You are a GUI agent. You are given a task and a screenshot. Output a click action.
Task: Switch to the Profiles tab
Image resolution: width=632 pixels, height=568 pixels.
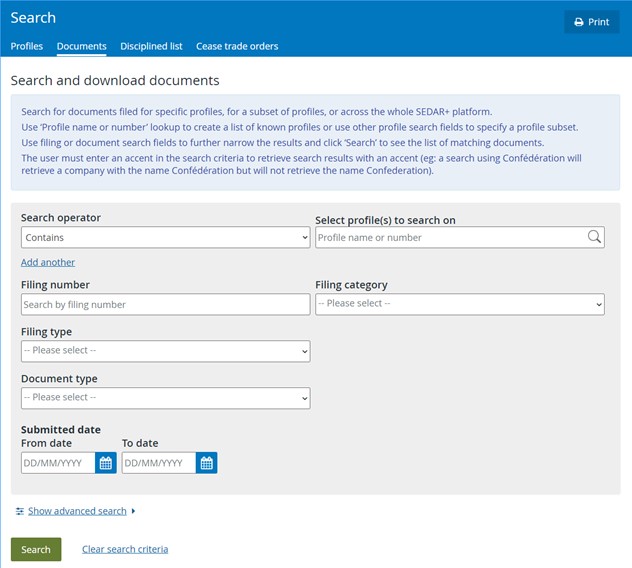coord(27,46)
